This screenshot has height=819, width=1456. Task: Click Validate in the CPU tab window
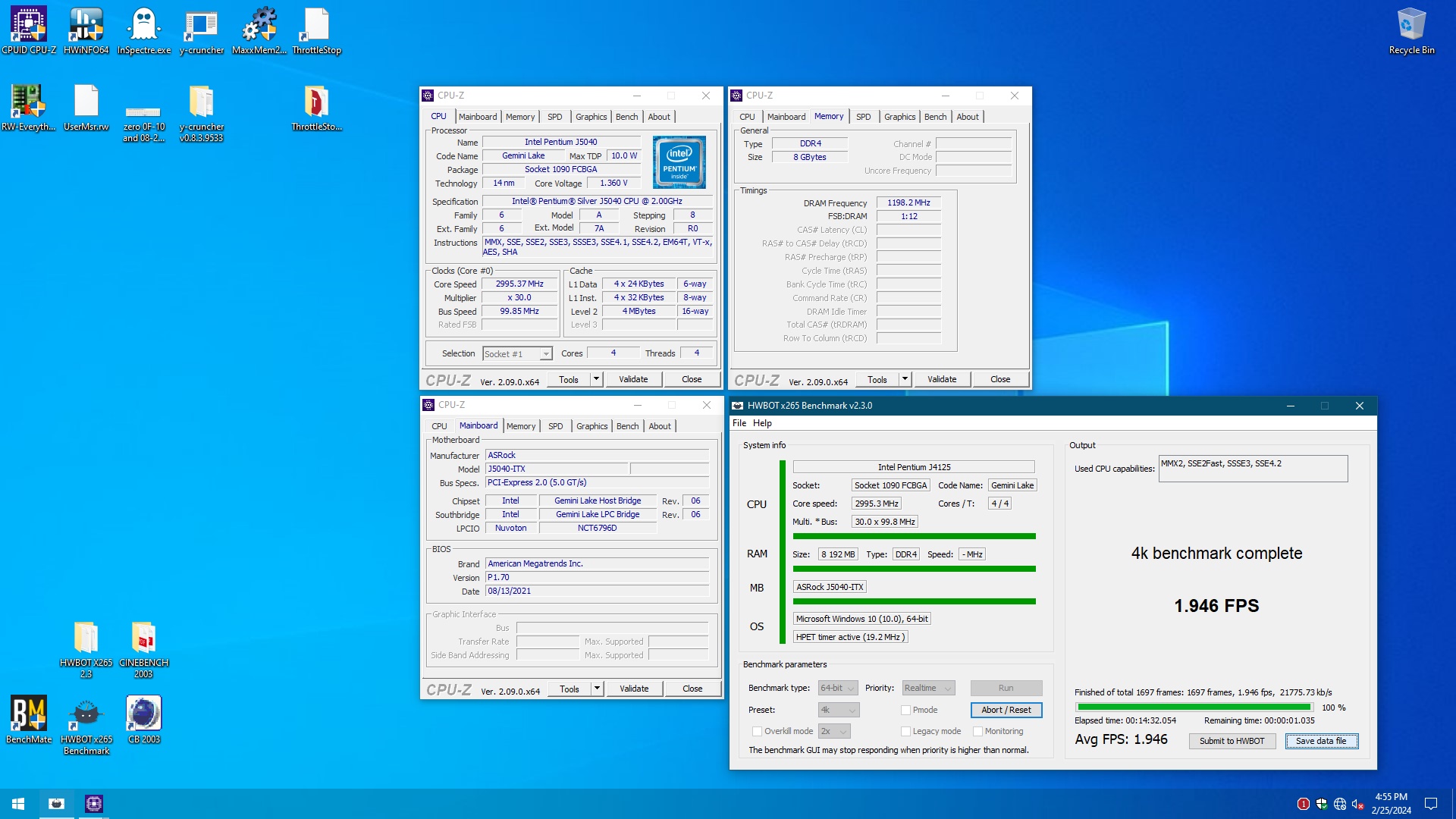click(633, 379)
